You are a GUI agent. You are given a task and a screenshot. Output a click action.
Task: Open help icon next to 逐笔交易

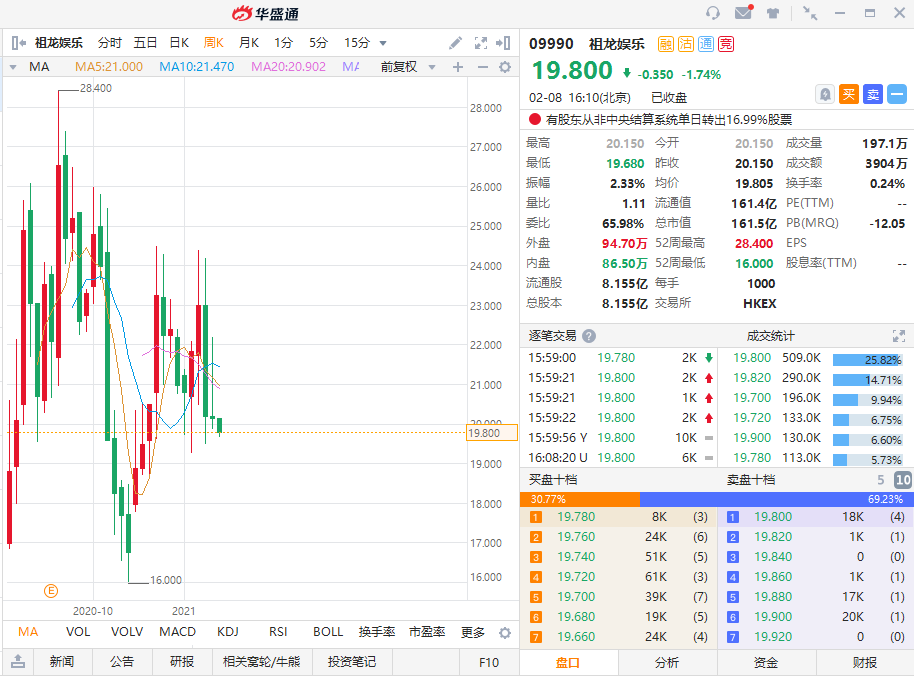[589, 336]
